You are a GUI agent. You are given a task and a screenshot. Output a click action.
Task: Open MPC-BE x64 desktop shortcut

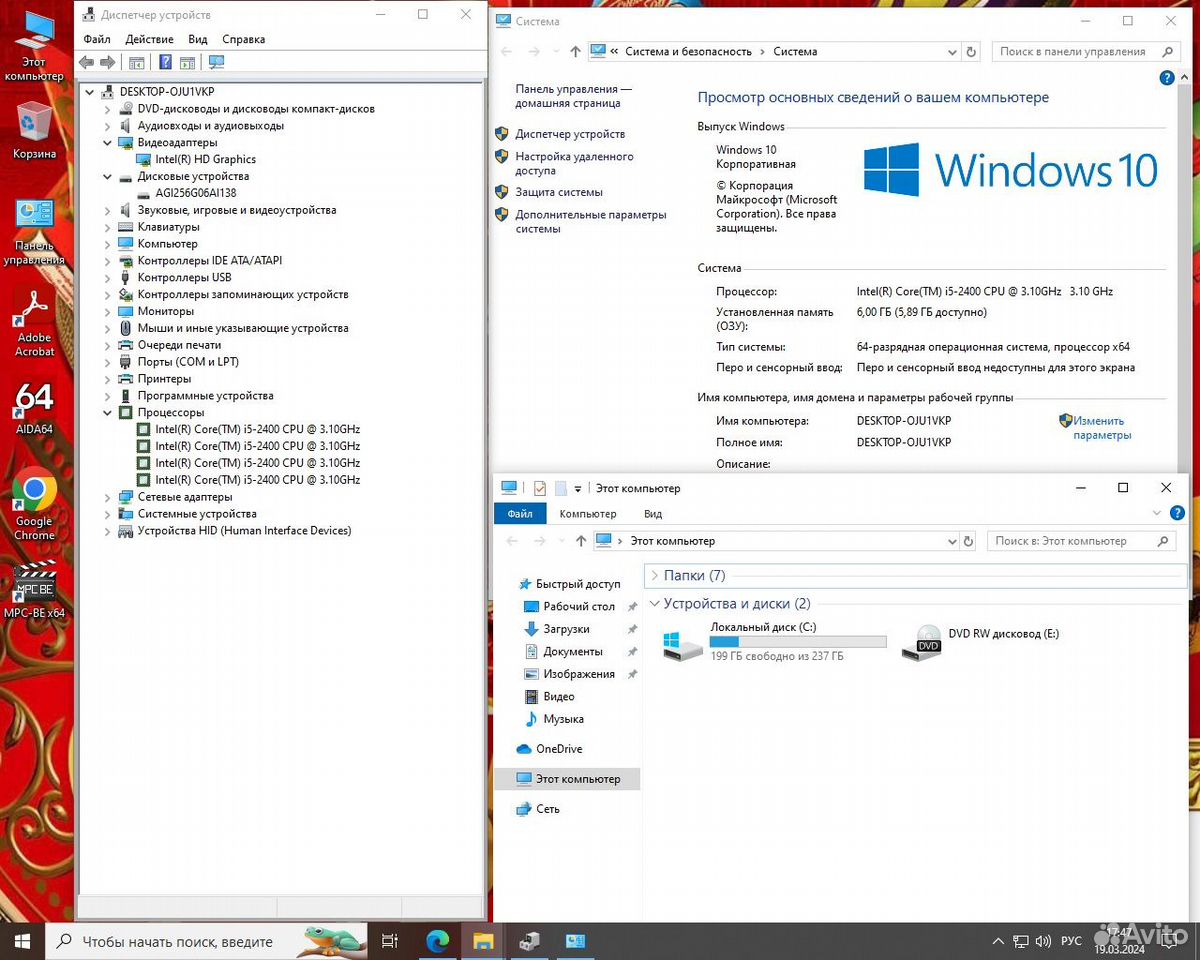pyautogui.click(x=35, y=590)
